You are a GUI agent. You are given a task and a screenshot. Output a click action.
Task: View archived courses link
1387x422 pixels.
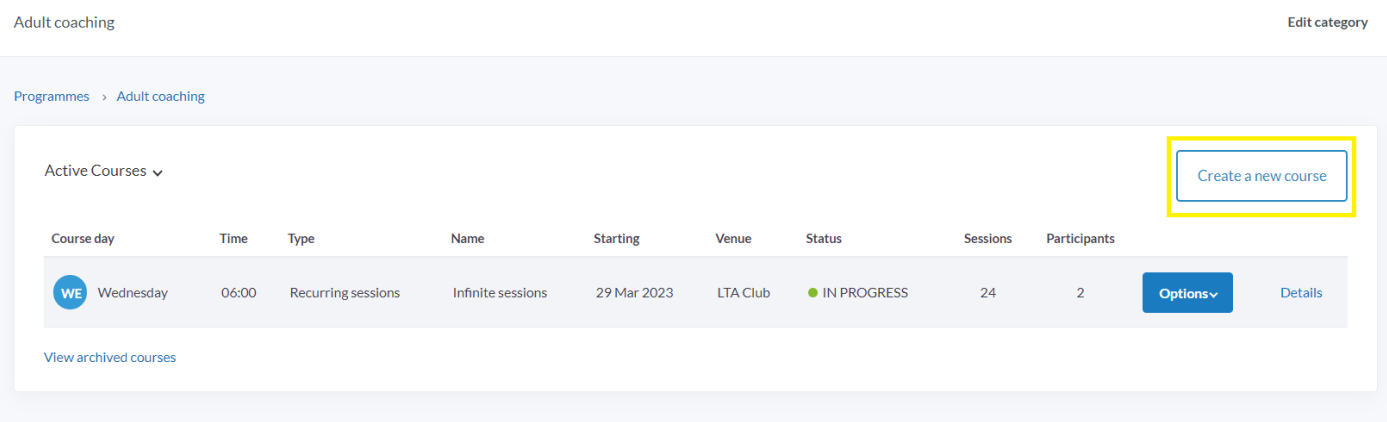click(110, 357)
